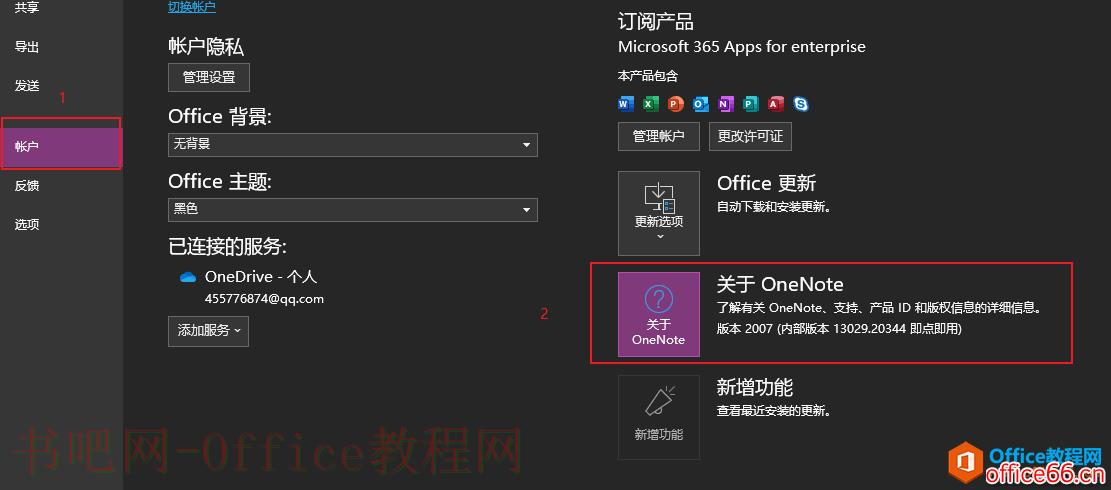Click the 自动下载和安装更新 description text
1111x490 pixels.
[774, 207]
